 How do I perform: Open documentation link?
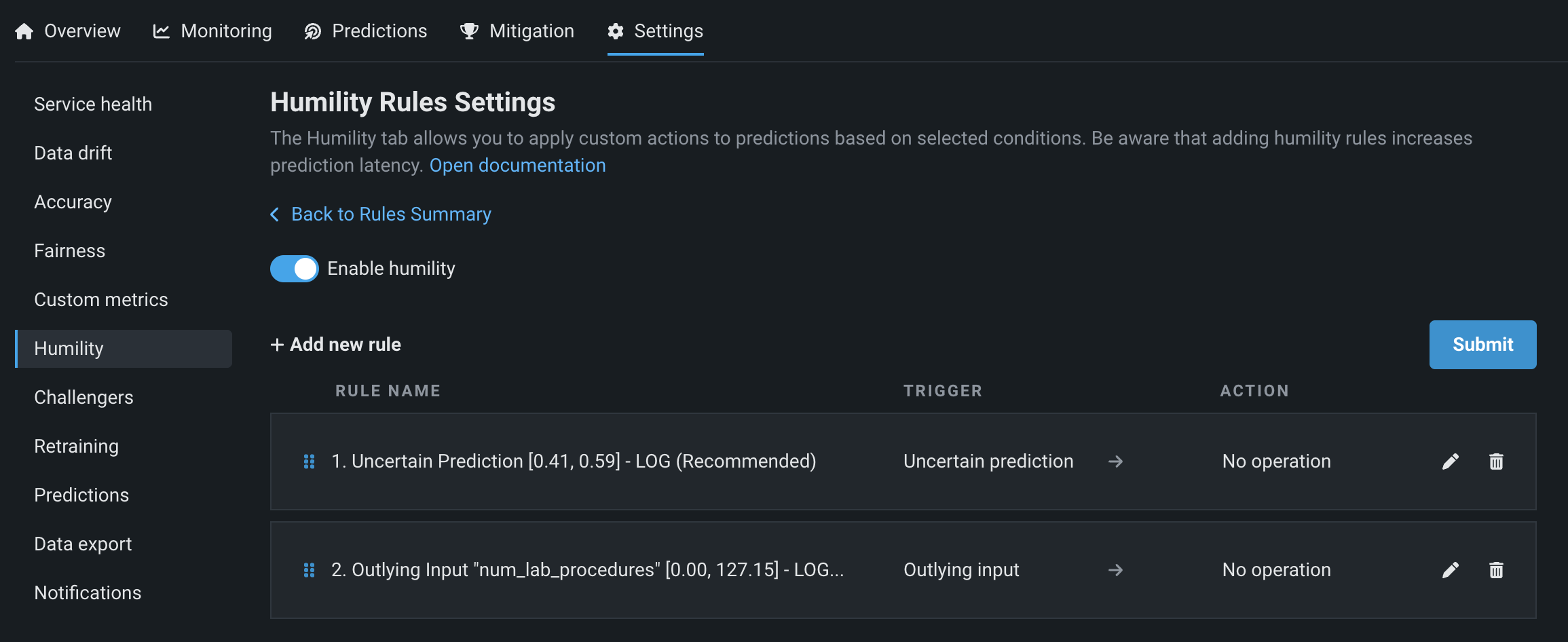point(517,166)
